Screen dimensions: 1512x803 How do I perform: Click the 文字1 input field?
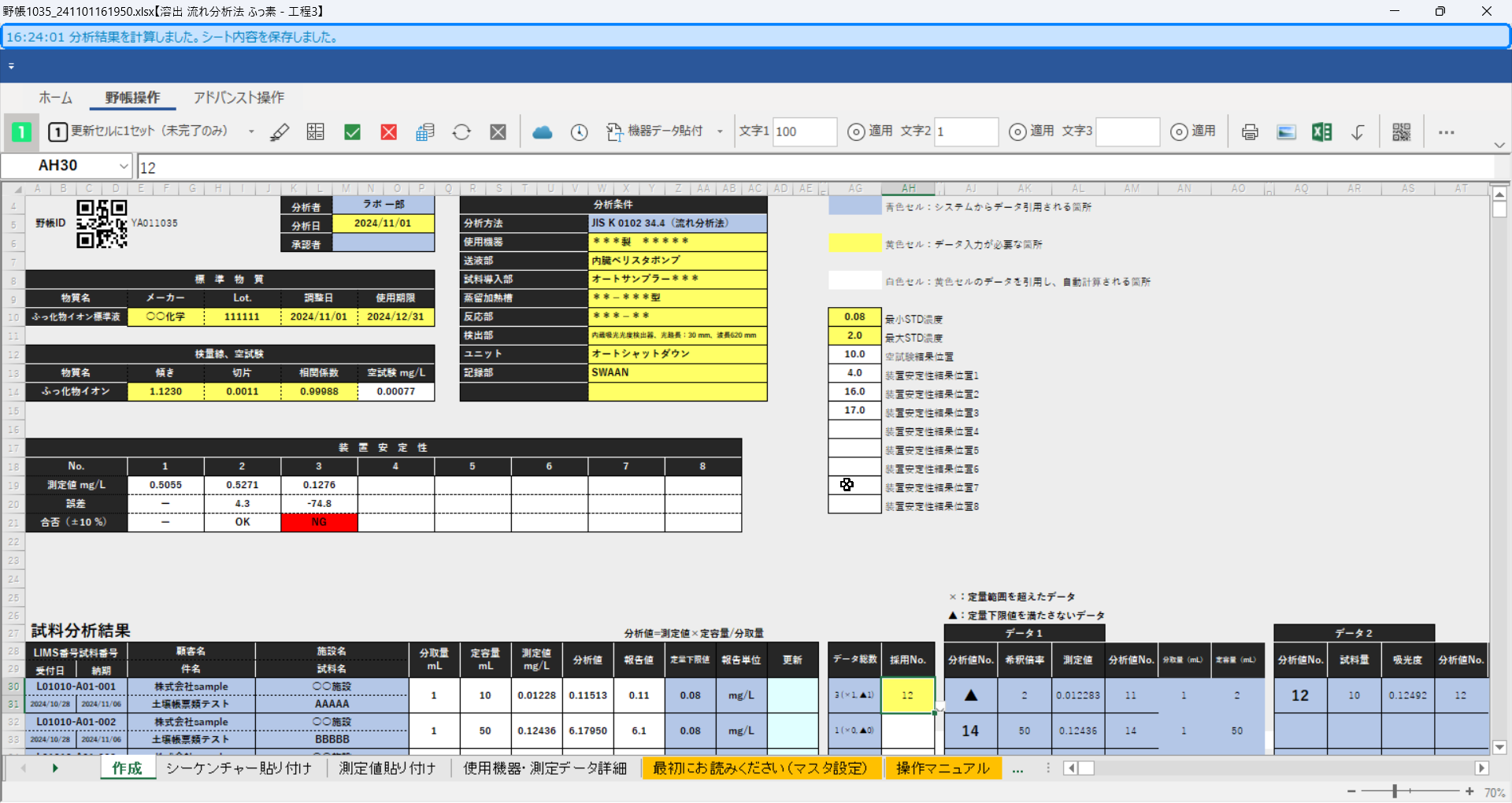[x=805, y=131]
